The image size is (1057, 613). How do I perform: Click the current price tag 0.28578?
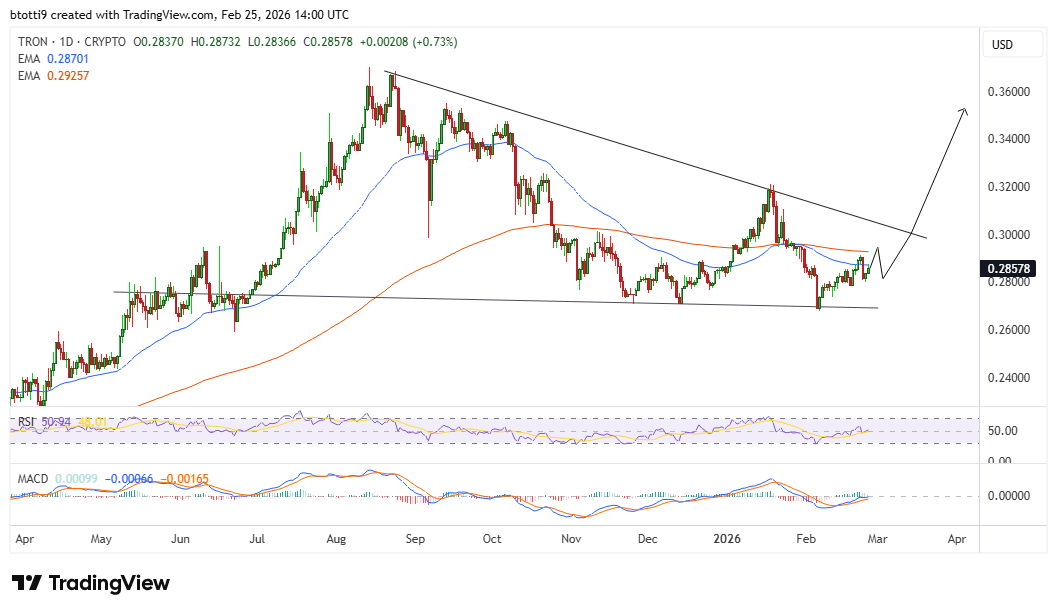click(1013, 270)
